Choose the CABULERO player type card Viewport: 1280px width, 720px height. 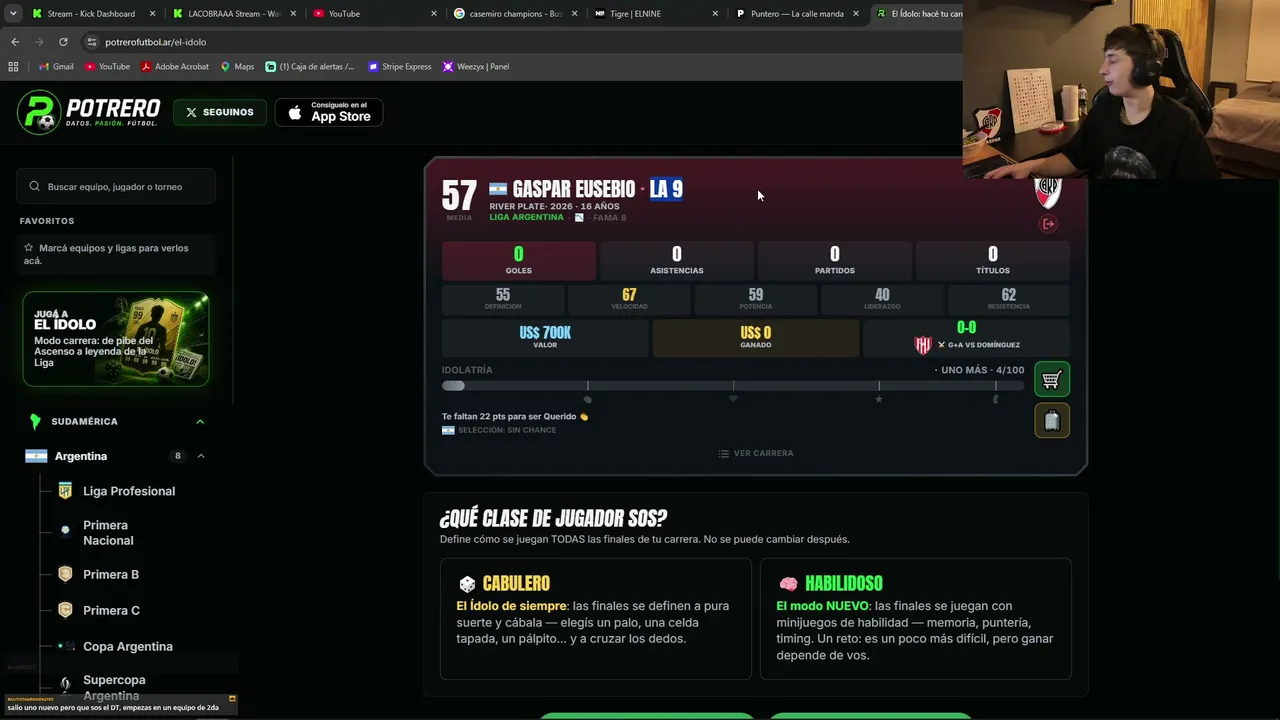pyautogui.click(x=596, y=619)
